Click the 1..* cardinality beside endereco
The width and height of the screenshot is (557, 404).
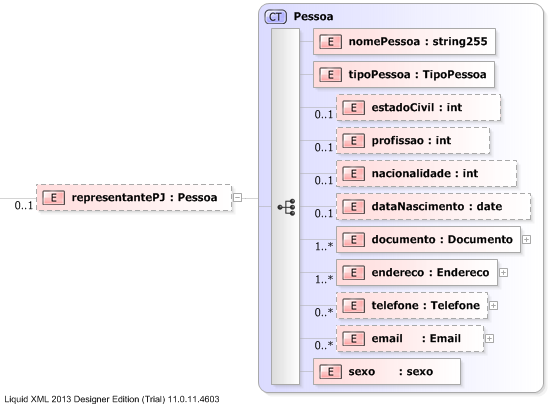(x=324, y=279)
